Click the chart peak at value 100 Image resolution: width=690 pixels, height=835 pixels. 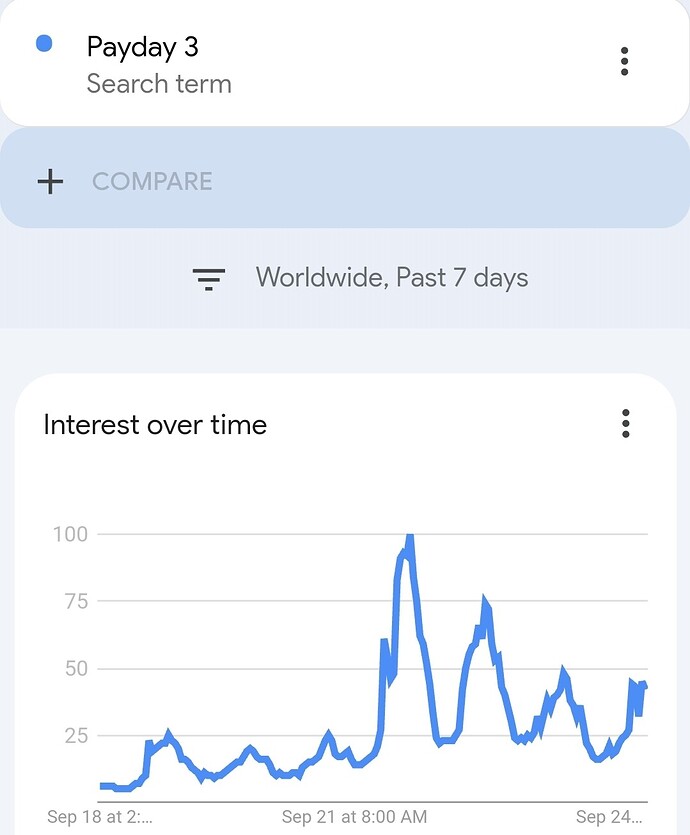click(409, 536)
